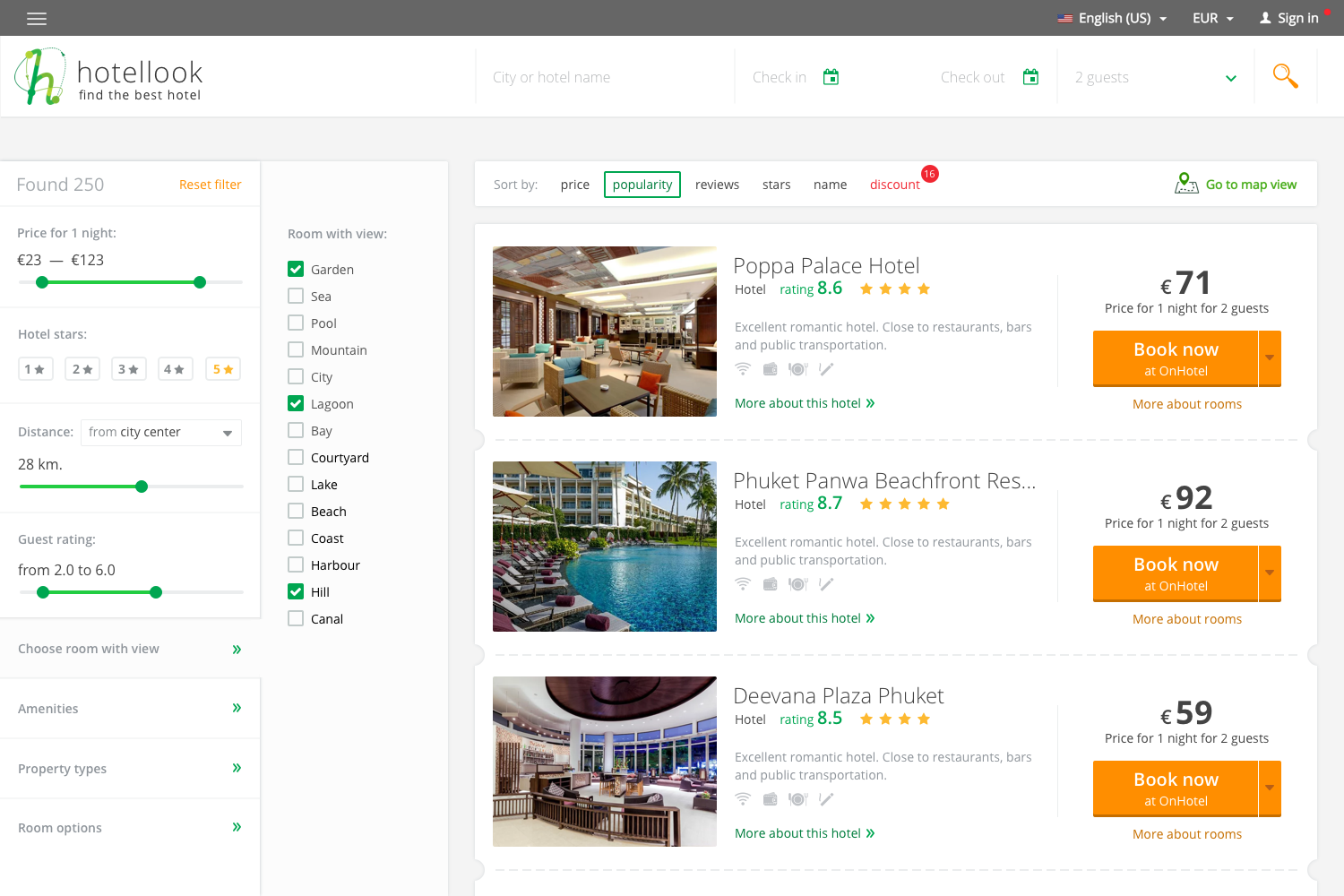Screen dimensions: 1344x896
Task: Click the hotellook logo icon
Action: coord(40,76)
